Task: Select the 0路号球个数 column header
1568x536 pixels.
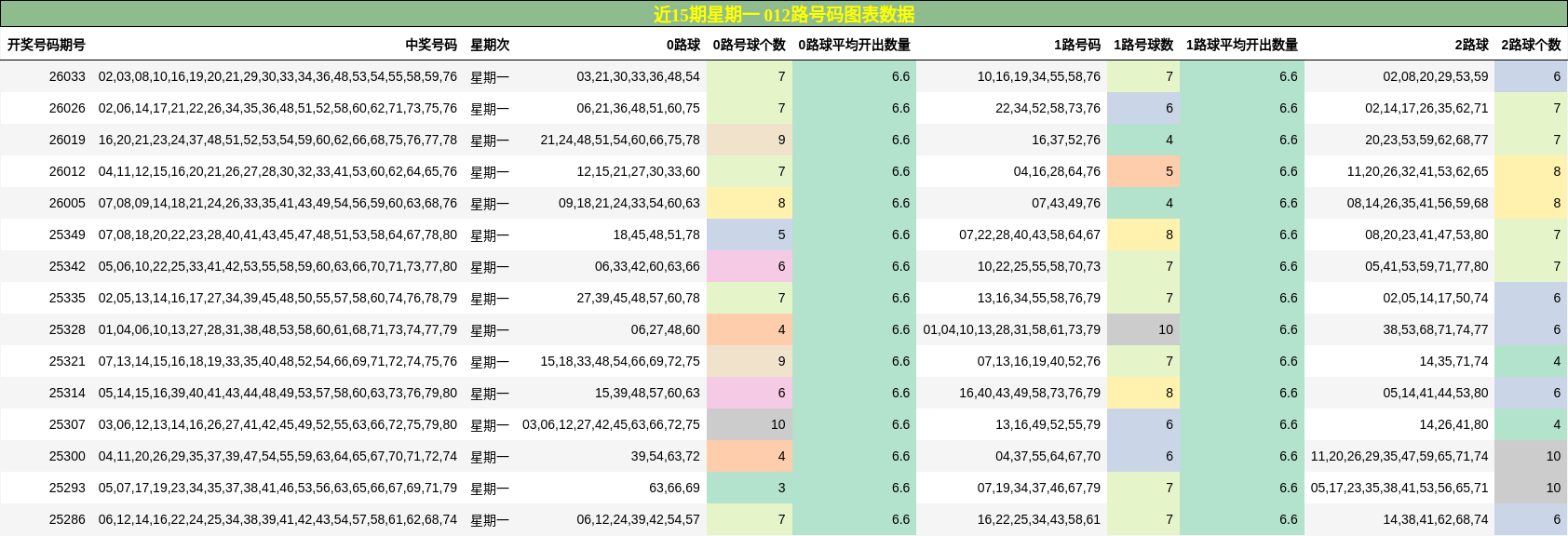Action: tap(750, 45)
